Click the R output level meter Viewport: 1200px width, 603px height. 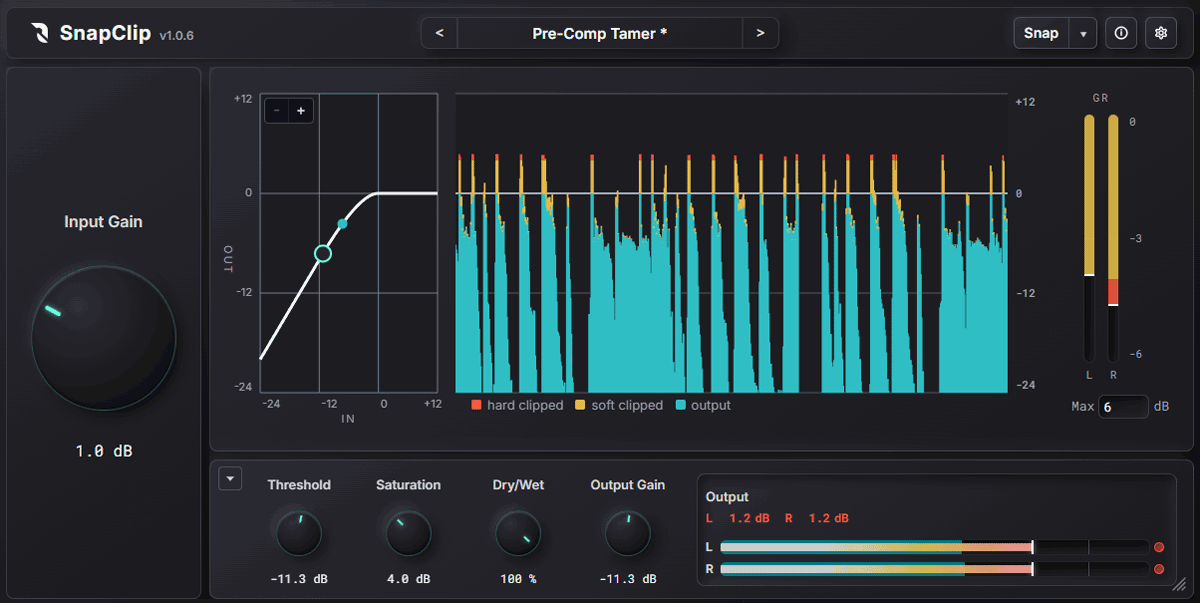click(x=934, y=569)
